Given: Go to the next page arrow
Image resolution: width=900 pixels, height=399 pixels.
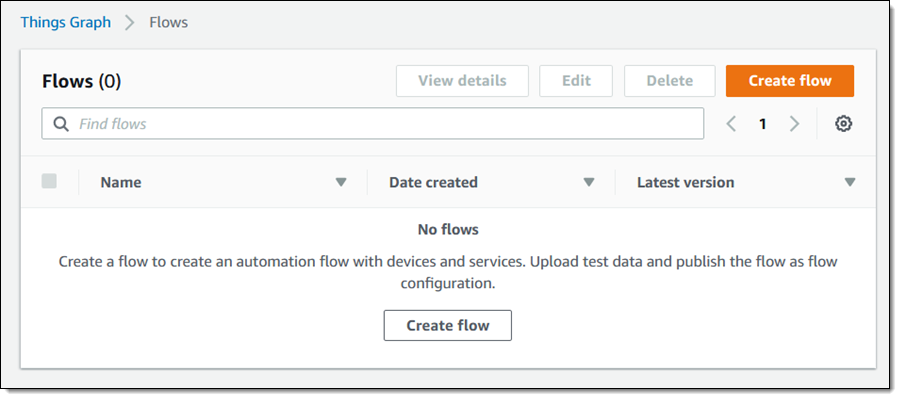Looking at the screenshot, I should [x=794, y=123].
